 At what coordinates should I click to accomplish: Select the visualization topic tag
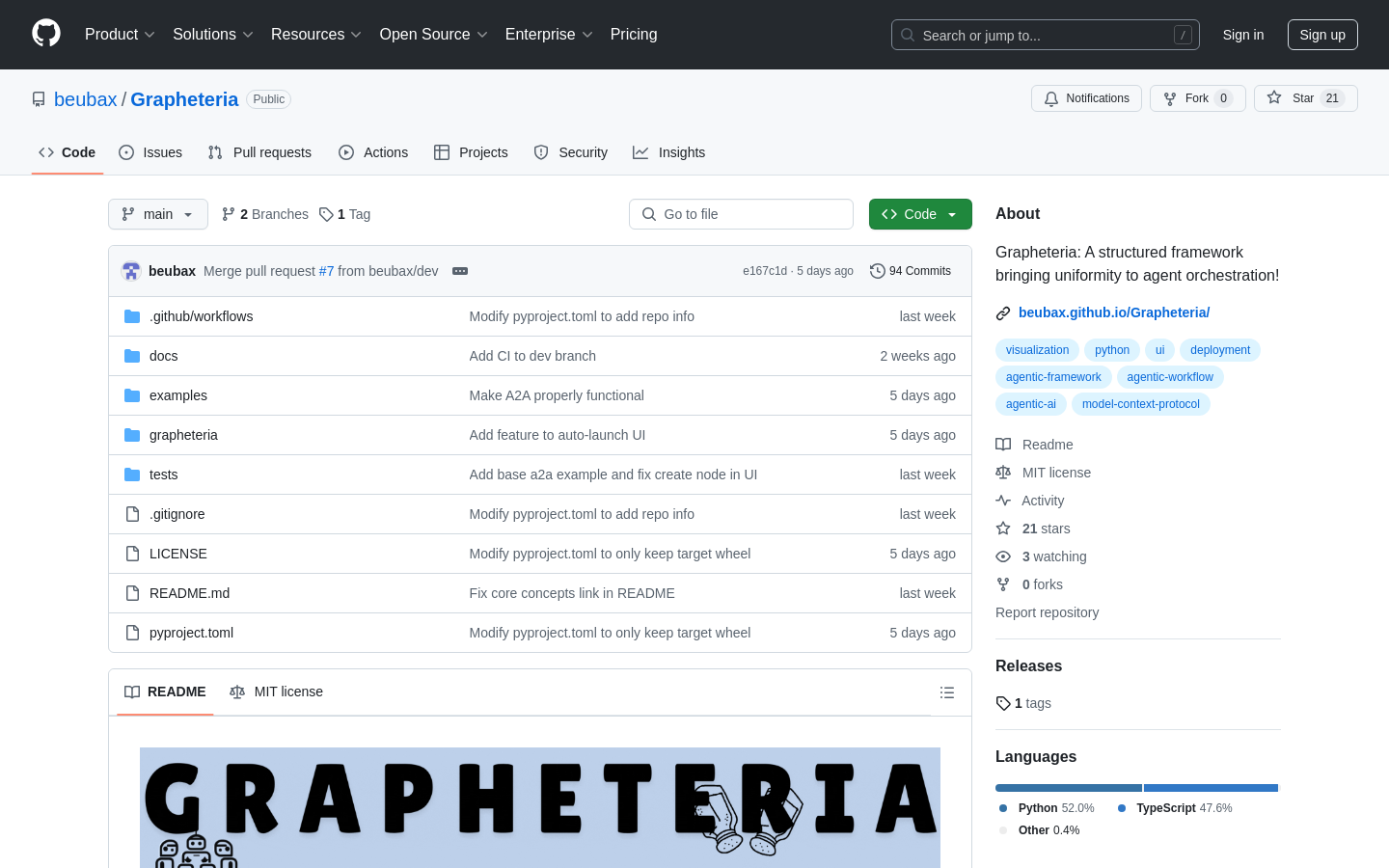[x=1037, y=350]
